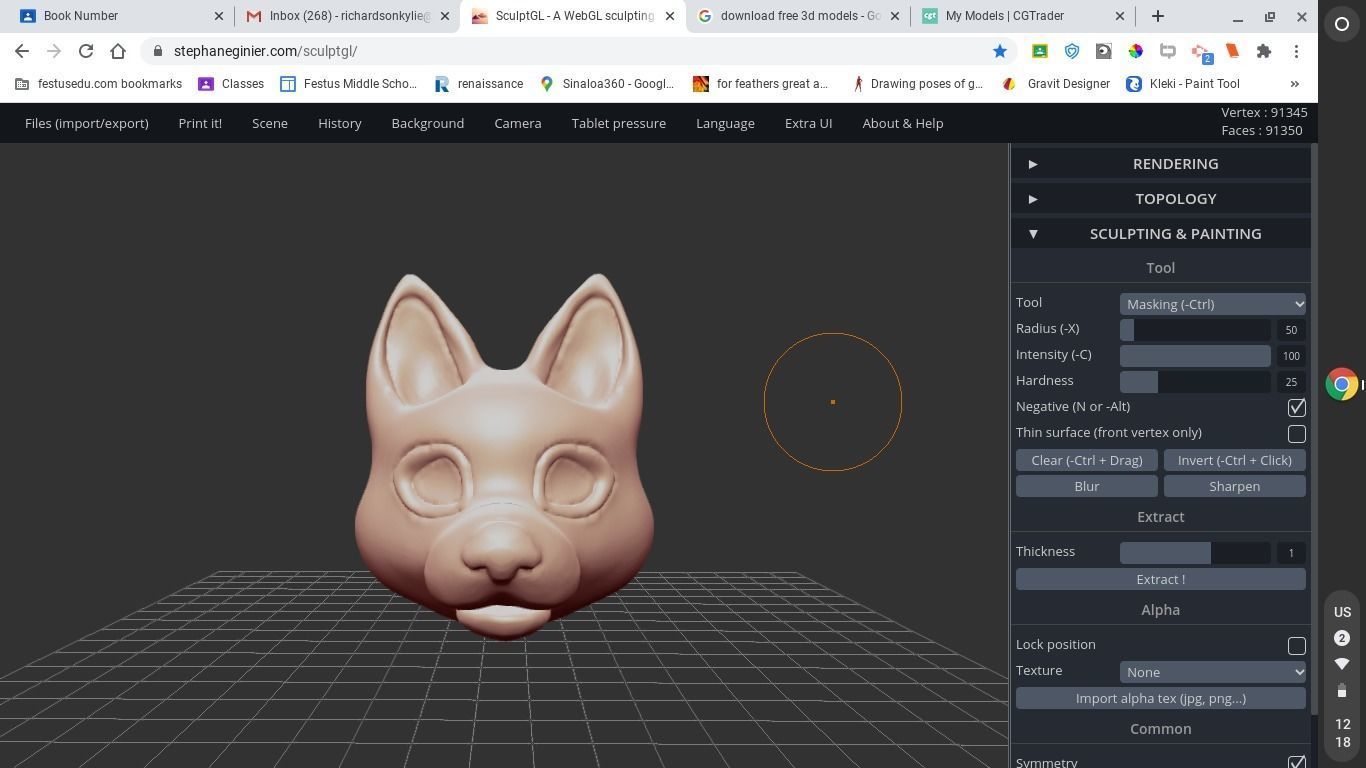Open the US keyboard input indicator
1366x768 pixels.
[x=1342, y=612]
